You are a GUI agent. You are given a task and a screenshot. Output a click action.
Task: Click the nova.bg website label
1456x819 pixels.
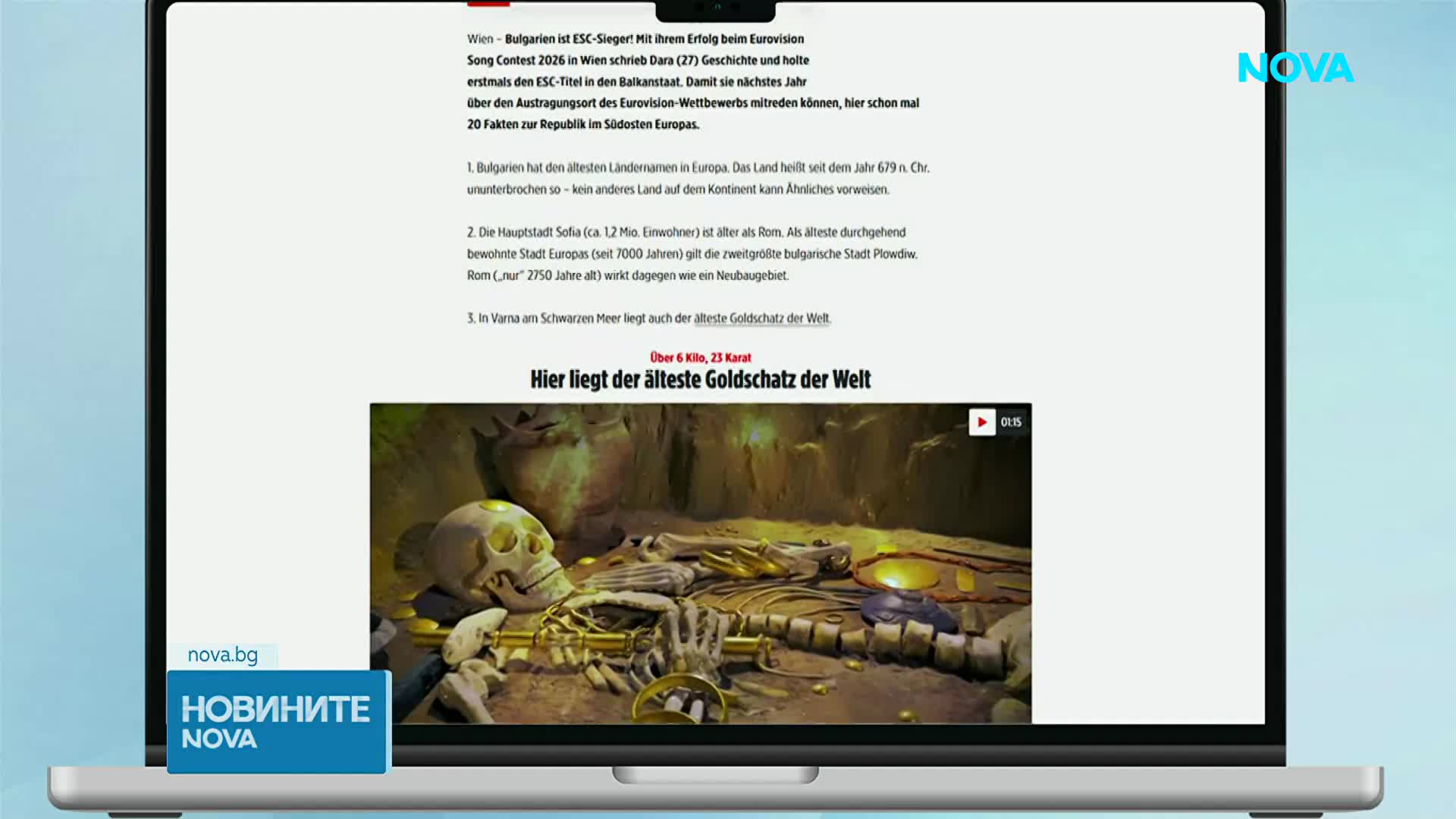click(223, 655)
